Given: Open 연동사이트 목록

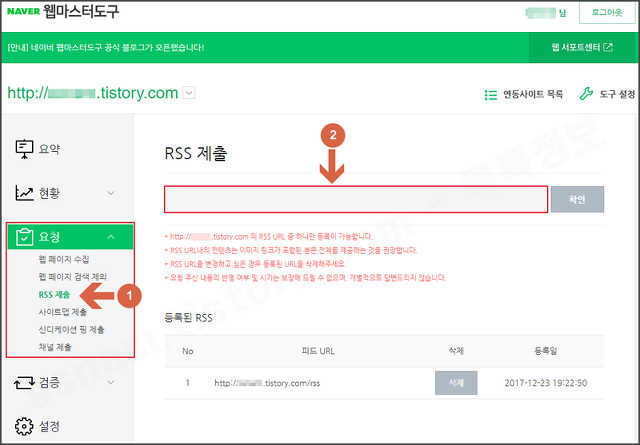Looking at the screenshot, I should (533, 94).
